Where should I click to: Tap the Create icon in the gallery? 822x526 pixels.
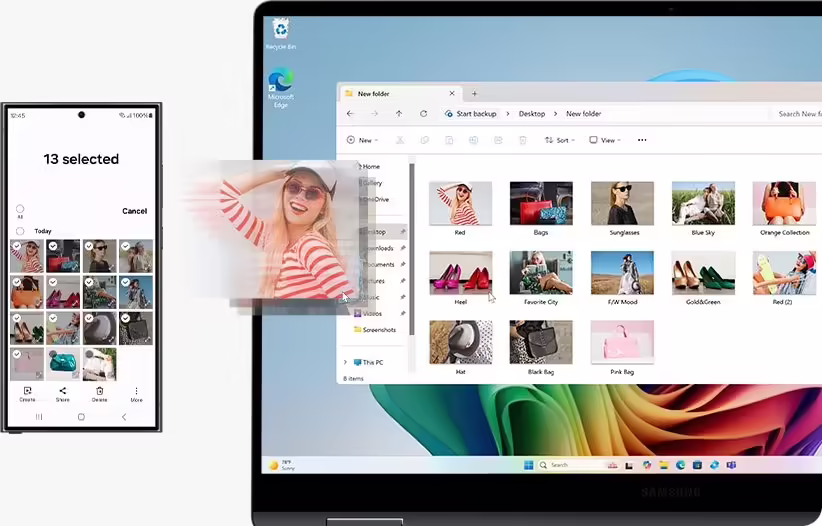(x=27, y=392)
